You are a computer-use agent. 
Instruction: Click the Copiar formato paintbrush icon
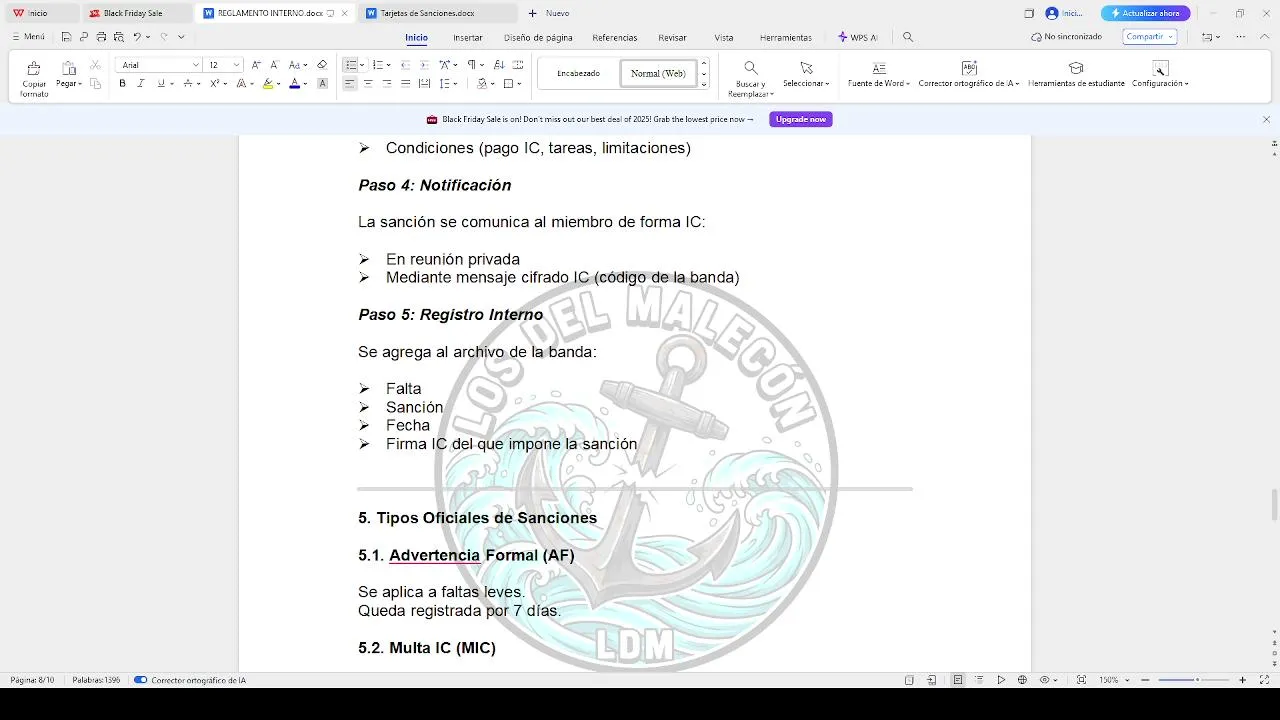click(x=33, y=68)
